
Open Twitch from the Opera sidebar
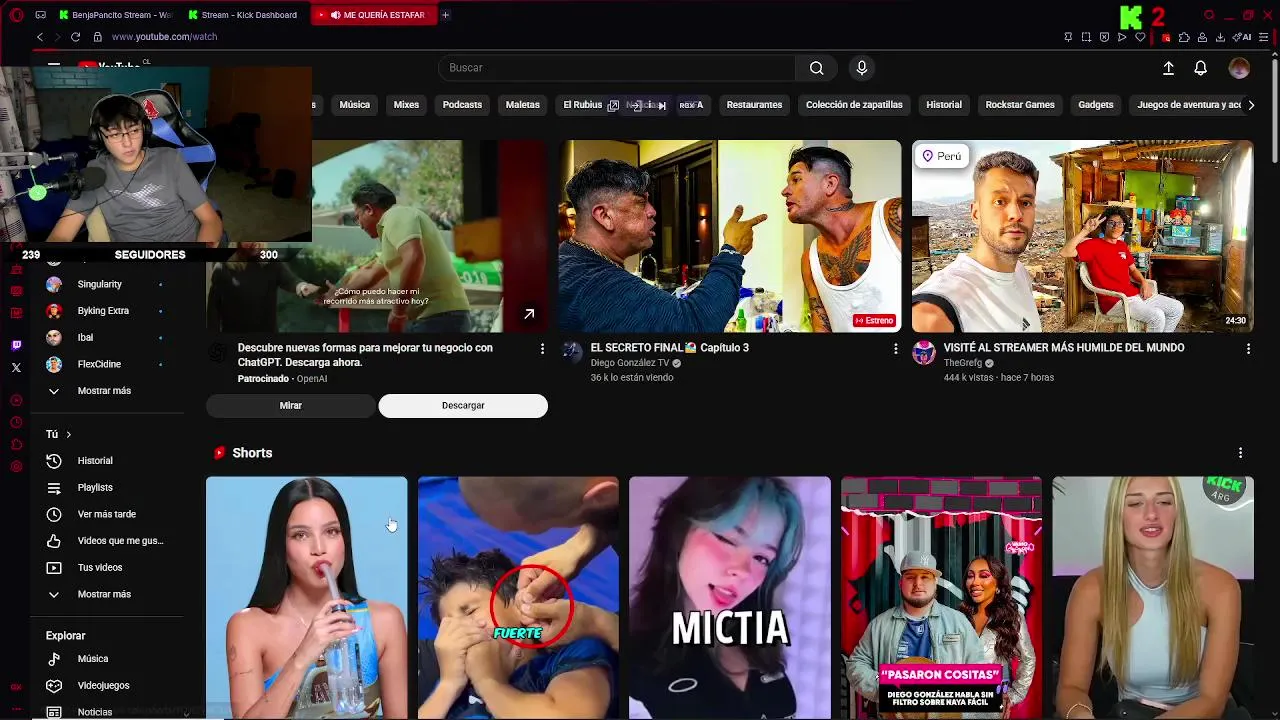(16, 345)
